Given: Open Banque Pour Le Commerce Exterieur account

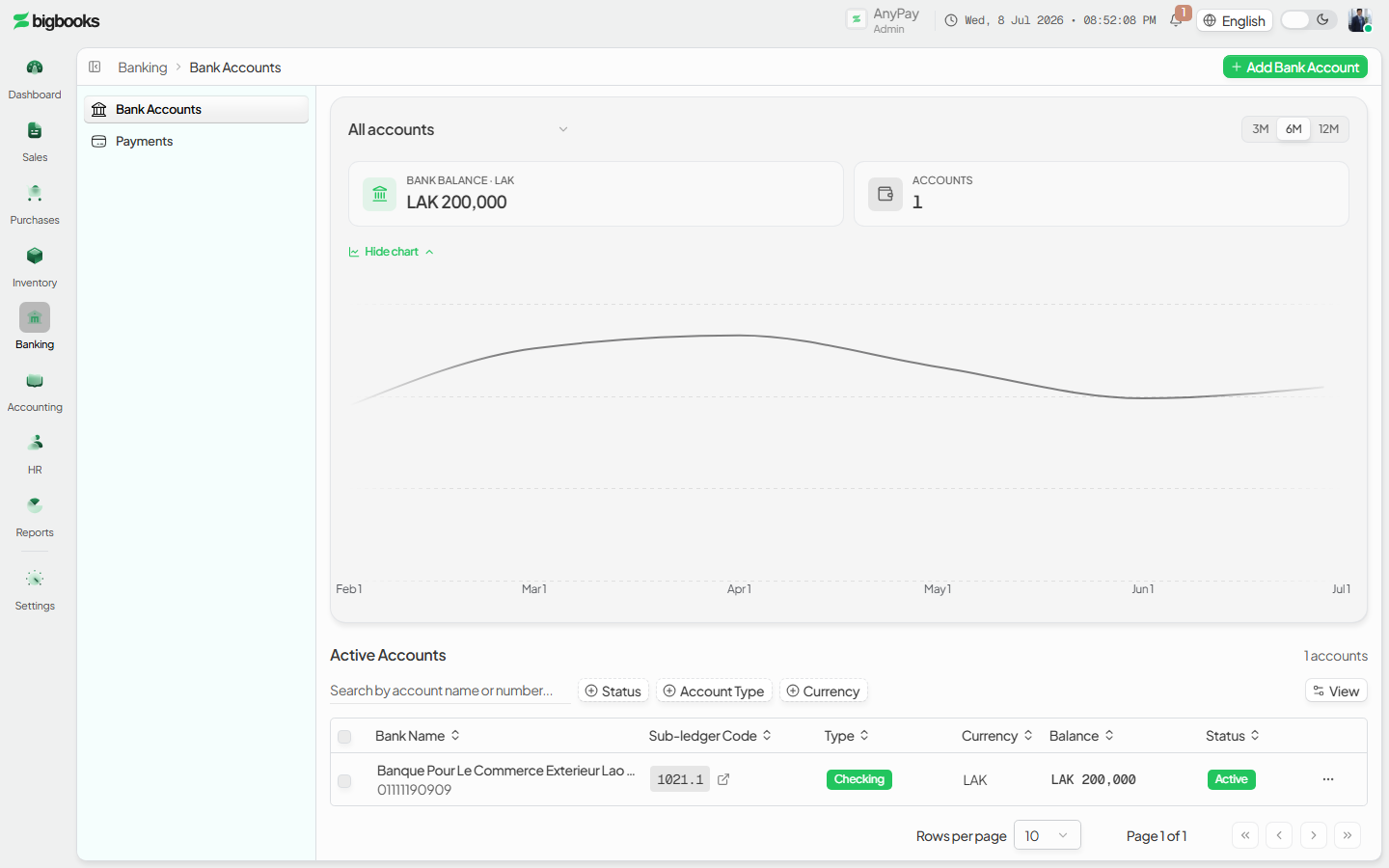Looking at the screenshot, I should tap(505, 771).
